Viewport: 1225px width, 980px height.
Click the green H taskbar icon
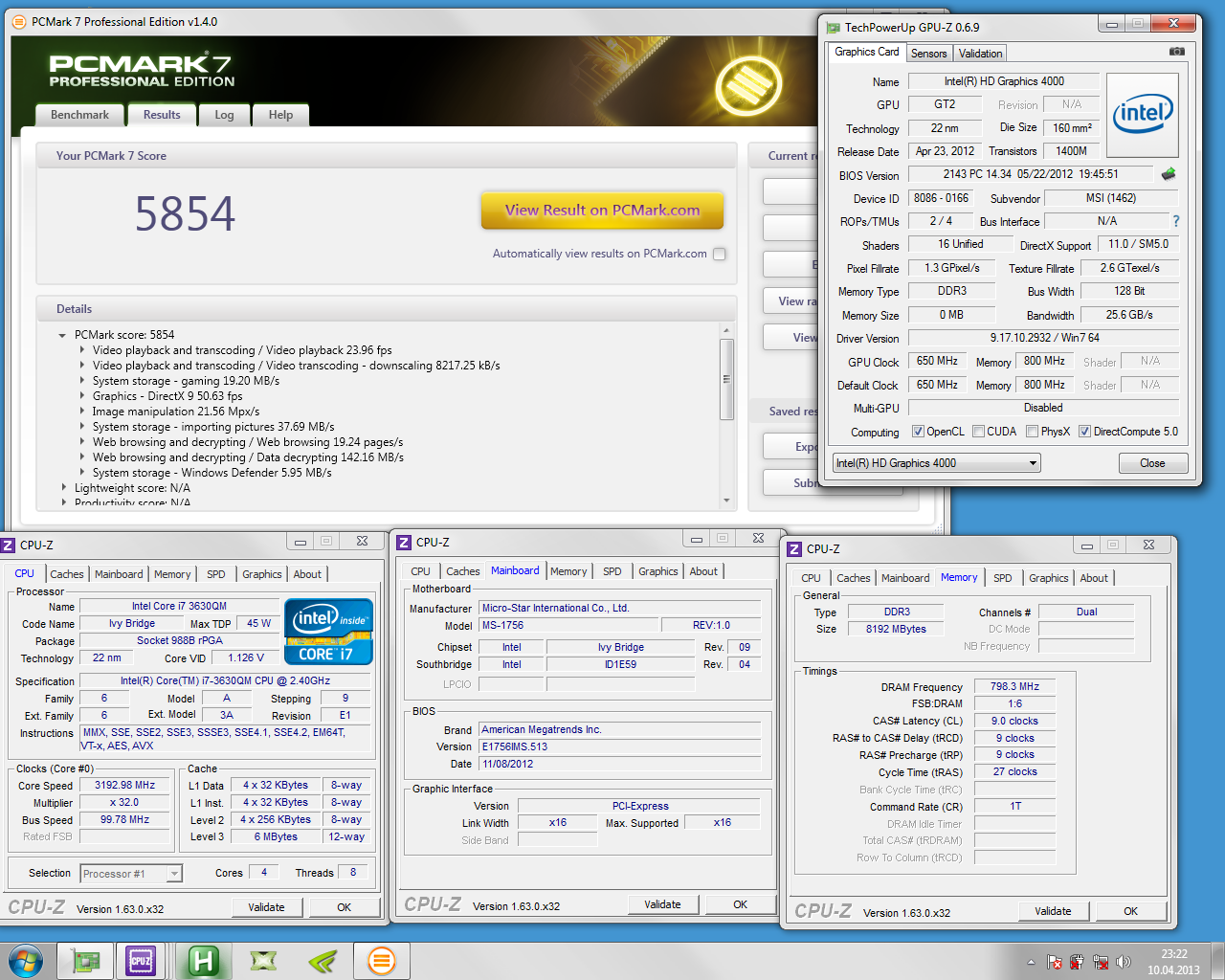pyautogui.click(x=203, y=961)
